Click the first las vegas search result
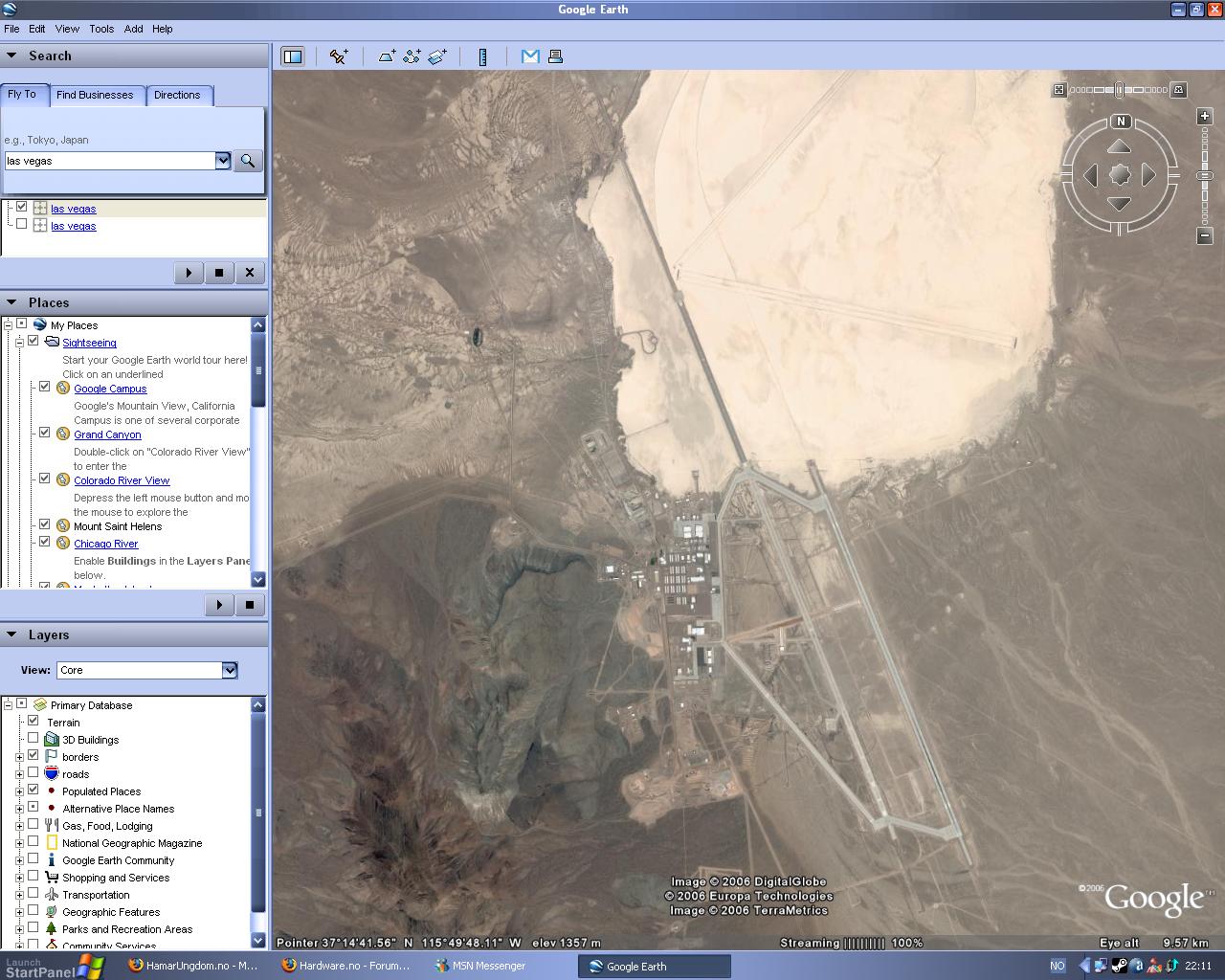 coord(74,209)
